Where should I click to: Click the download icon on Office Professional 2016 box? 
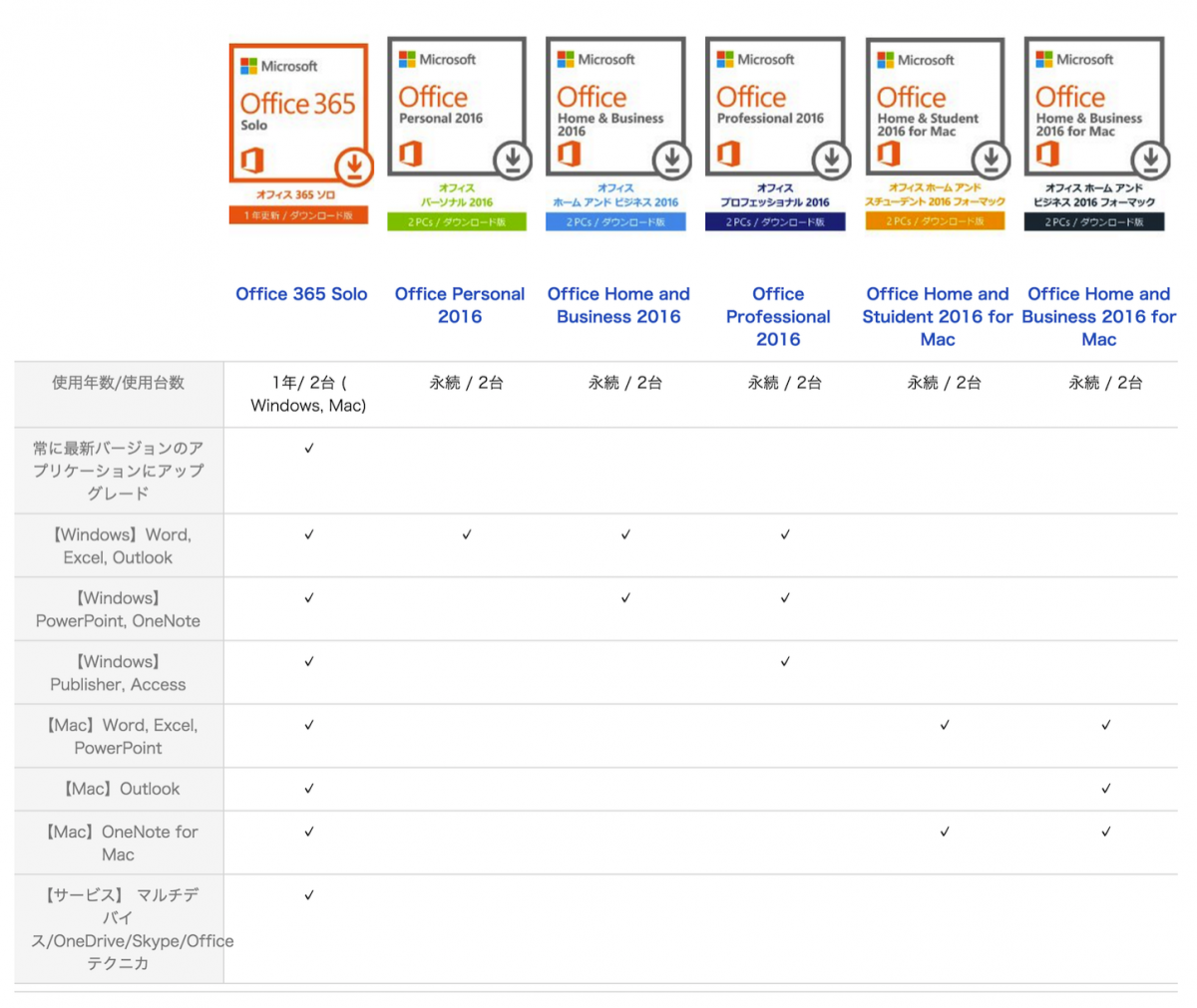click(x=831, y=159)
